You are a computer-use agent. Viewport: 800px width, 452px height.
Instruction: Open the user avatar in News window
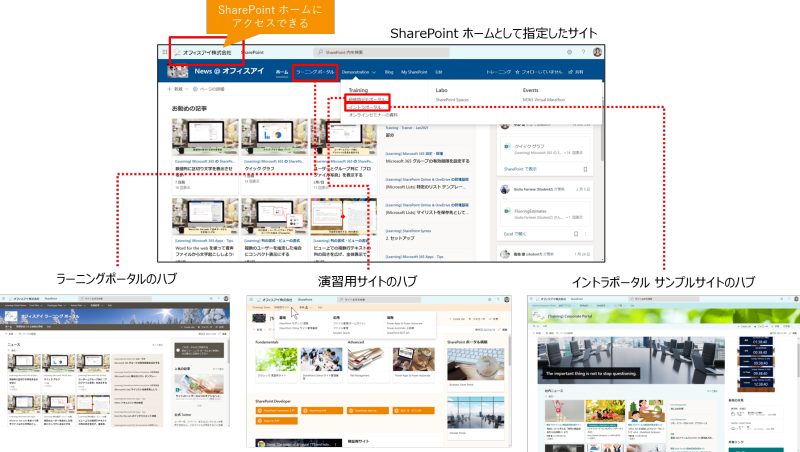597,52
